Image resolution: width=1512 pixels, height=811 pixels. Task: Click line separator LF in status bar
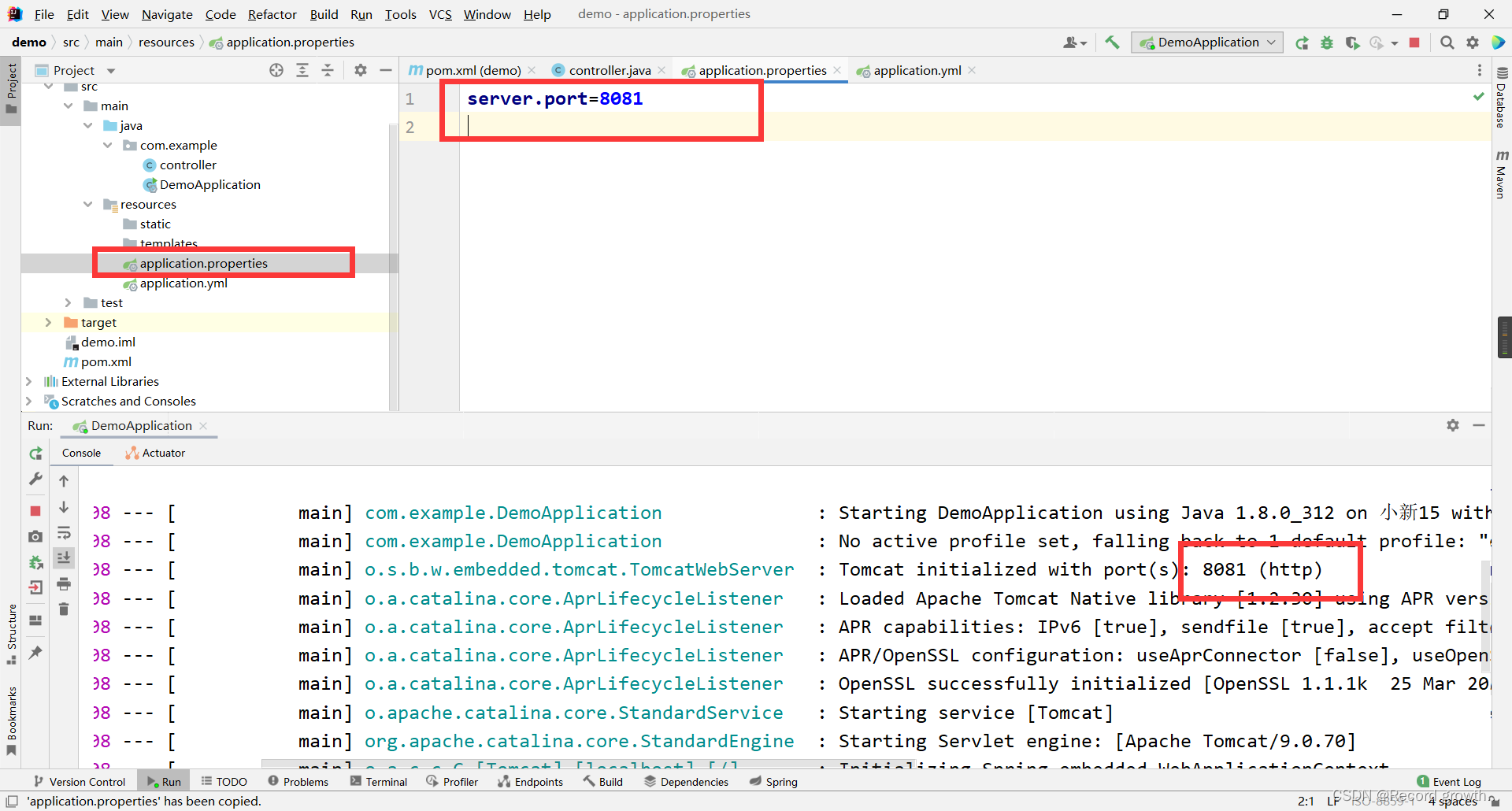[x=1333, y=801]
